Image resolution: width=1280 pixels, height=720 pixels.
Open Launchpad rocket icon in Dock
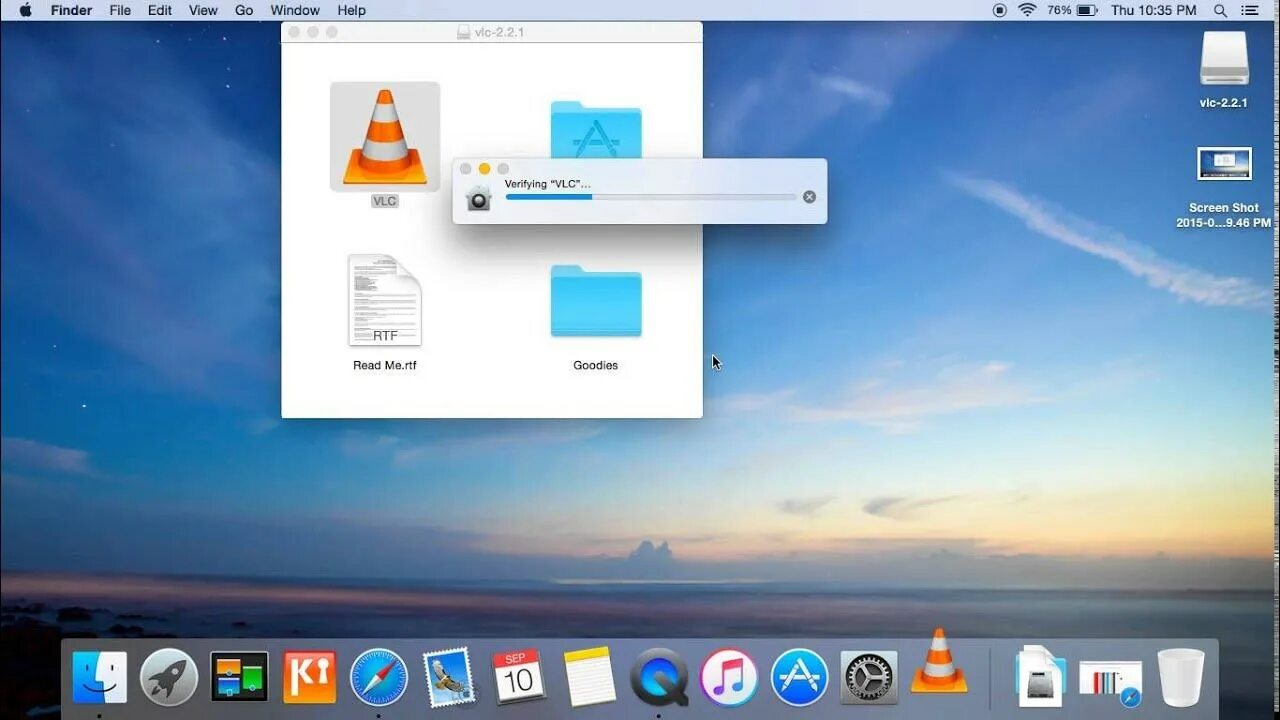pyautogui.click(x=169, y=678)
